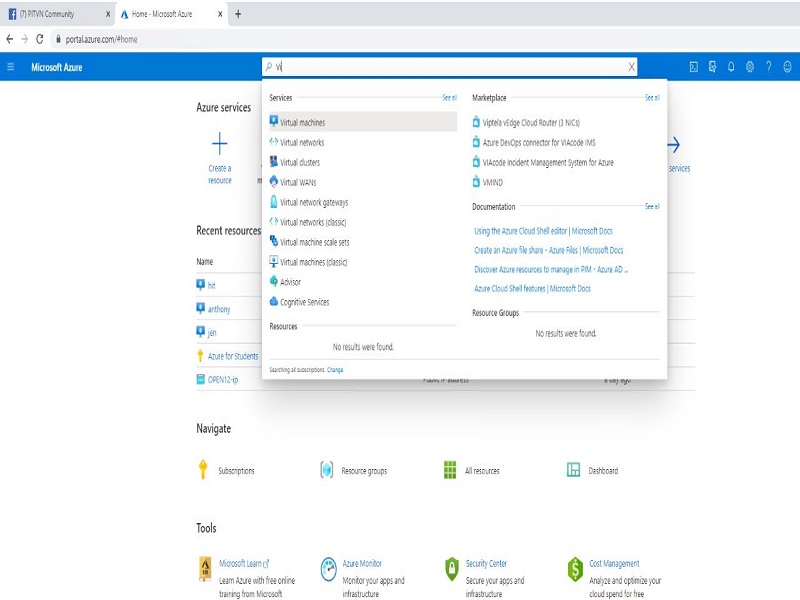Navigate to All resources
This screenshot has width=800, height=600.
482,470
